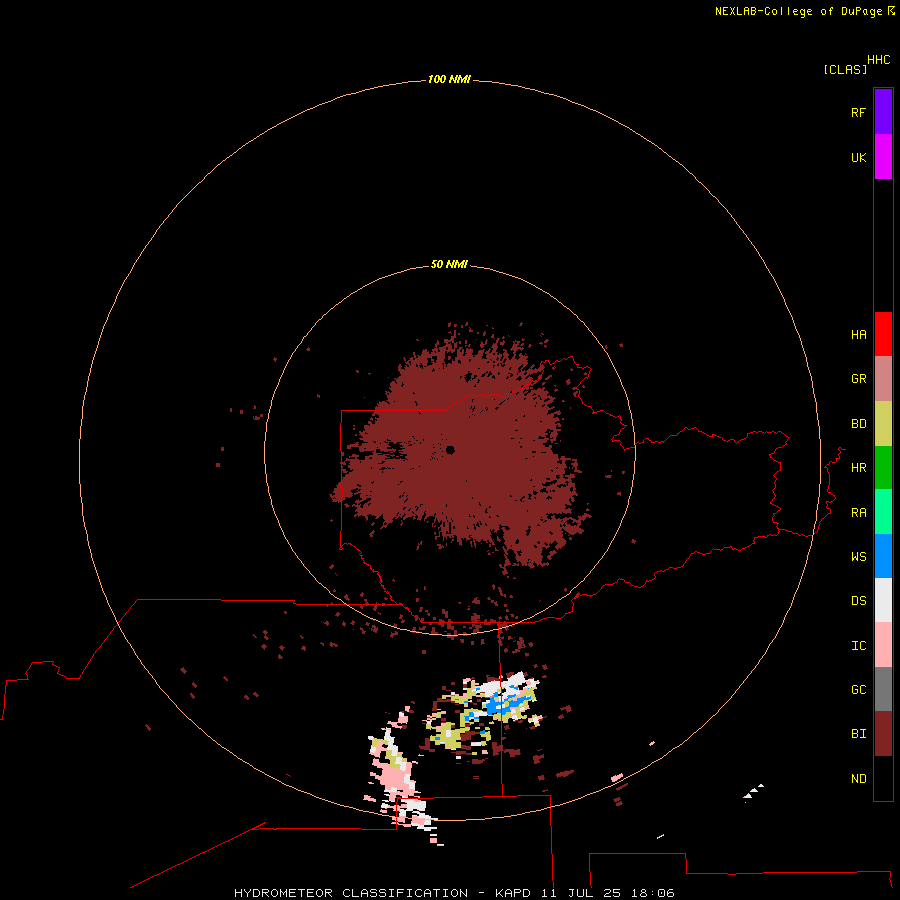
Task: Click the ND black legend color block
Action: tap(883, 778)
